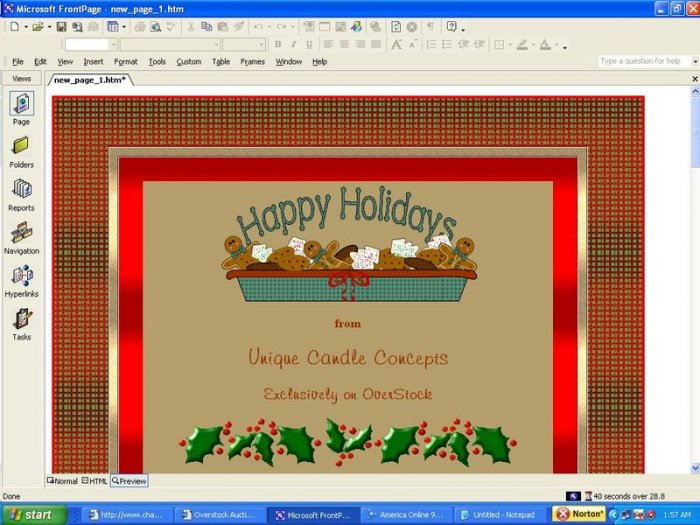This screenshot has height=525, width=700.
Task: Click the Format Painter brush icon
Action: coord(238,27)
